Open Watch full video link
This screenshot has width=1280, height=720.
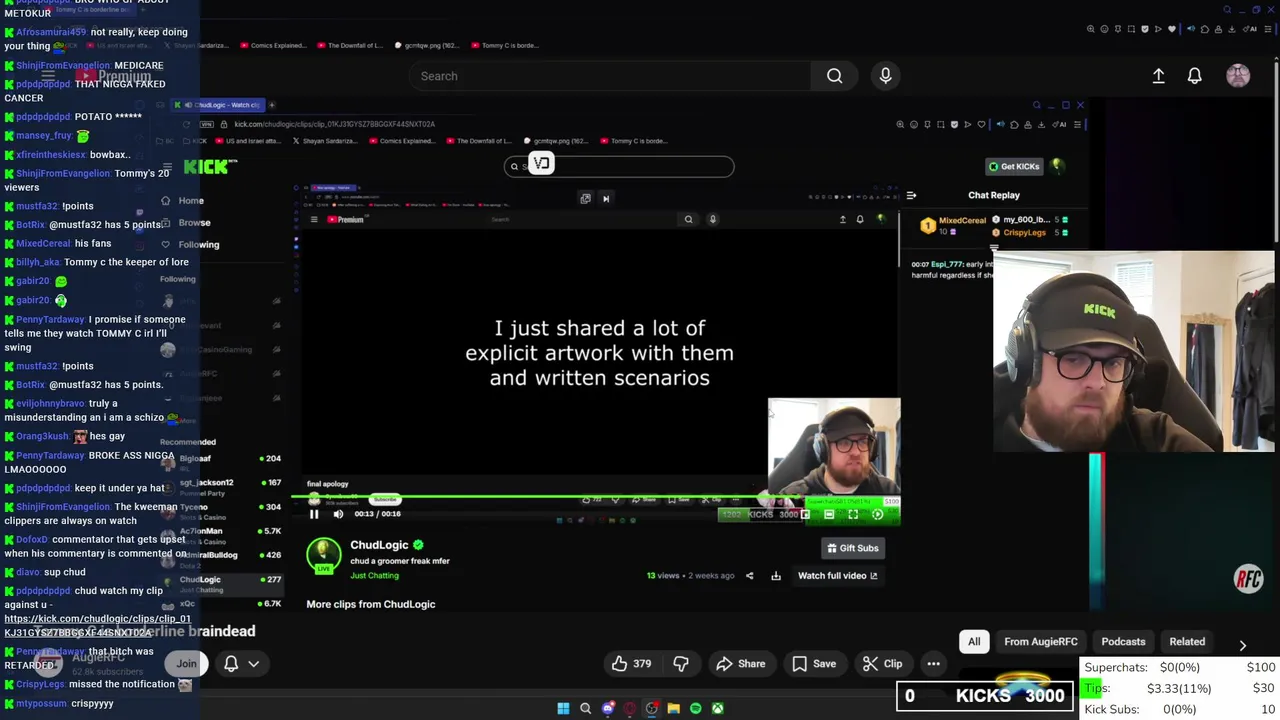pos(837,576)
